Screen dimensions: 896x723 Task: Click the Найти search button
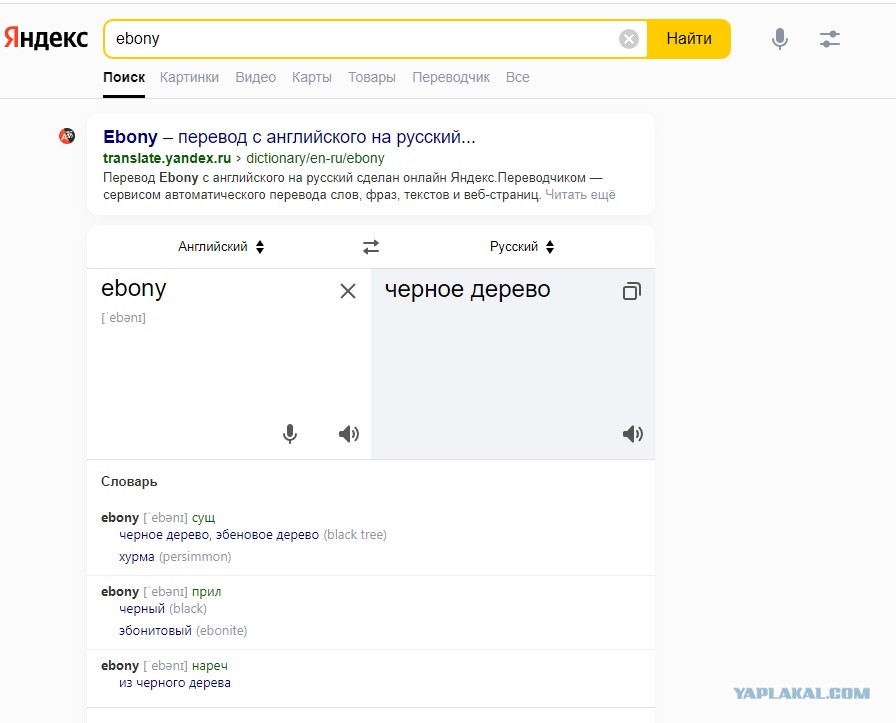tap(689, 39)
